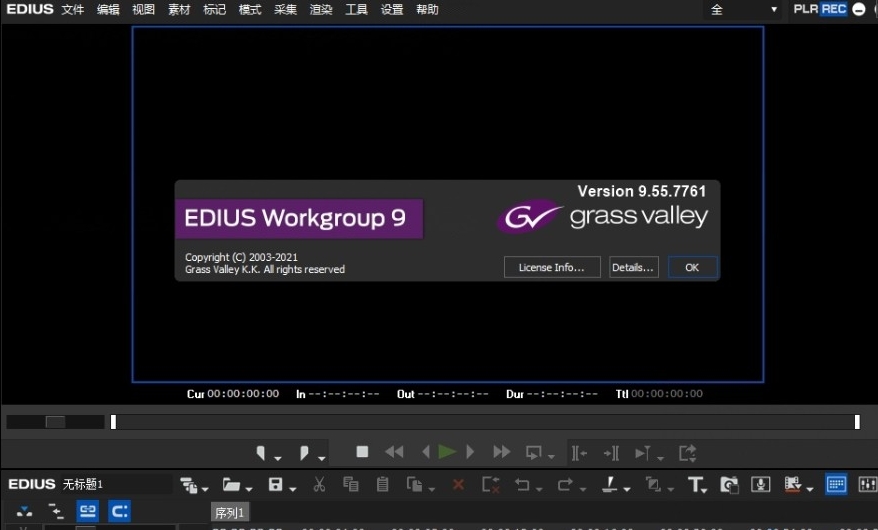Switch to PLR player mode

[806, 9]
